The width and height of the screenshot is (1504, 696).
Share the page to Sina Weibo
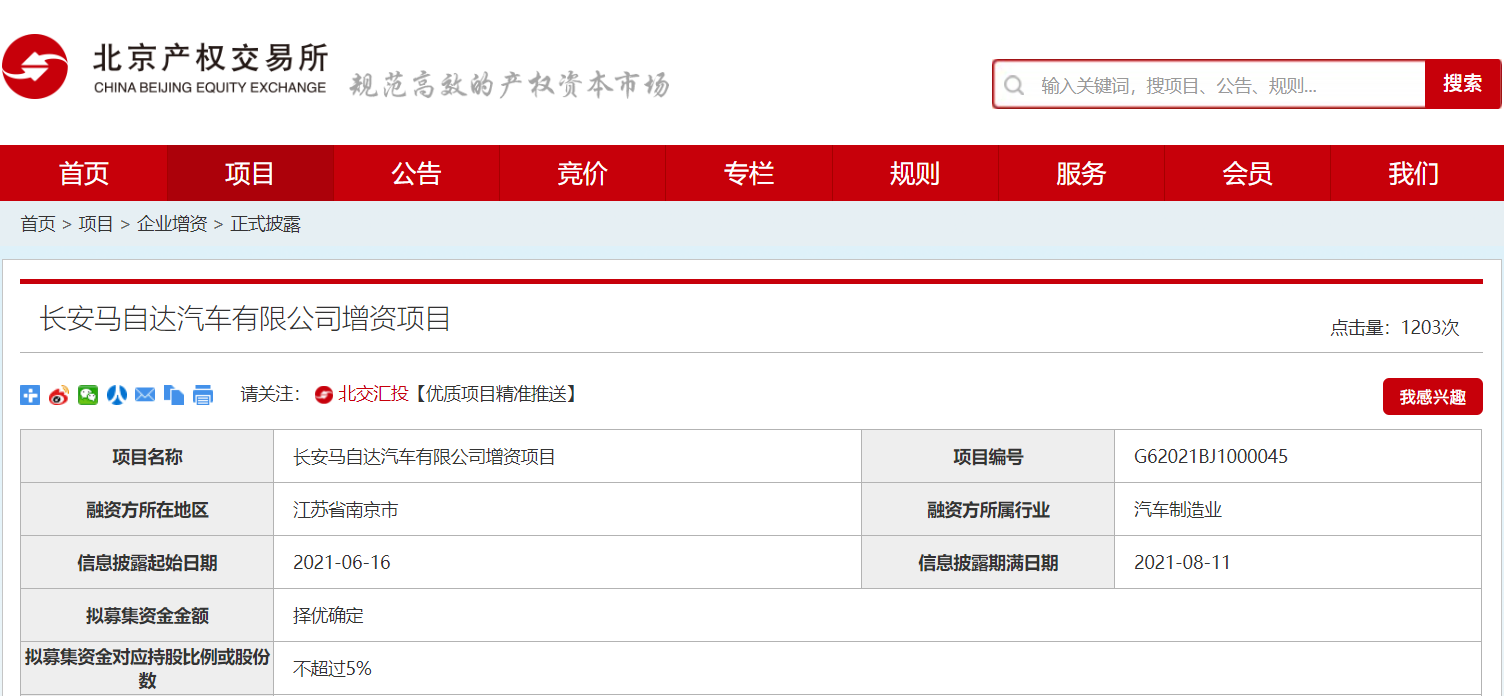click(59, 395)
